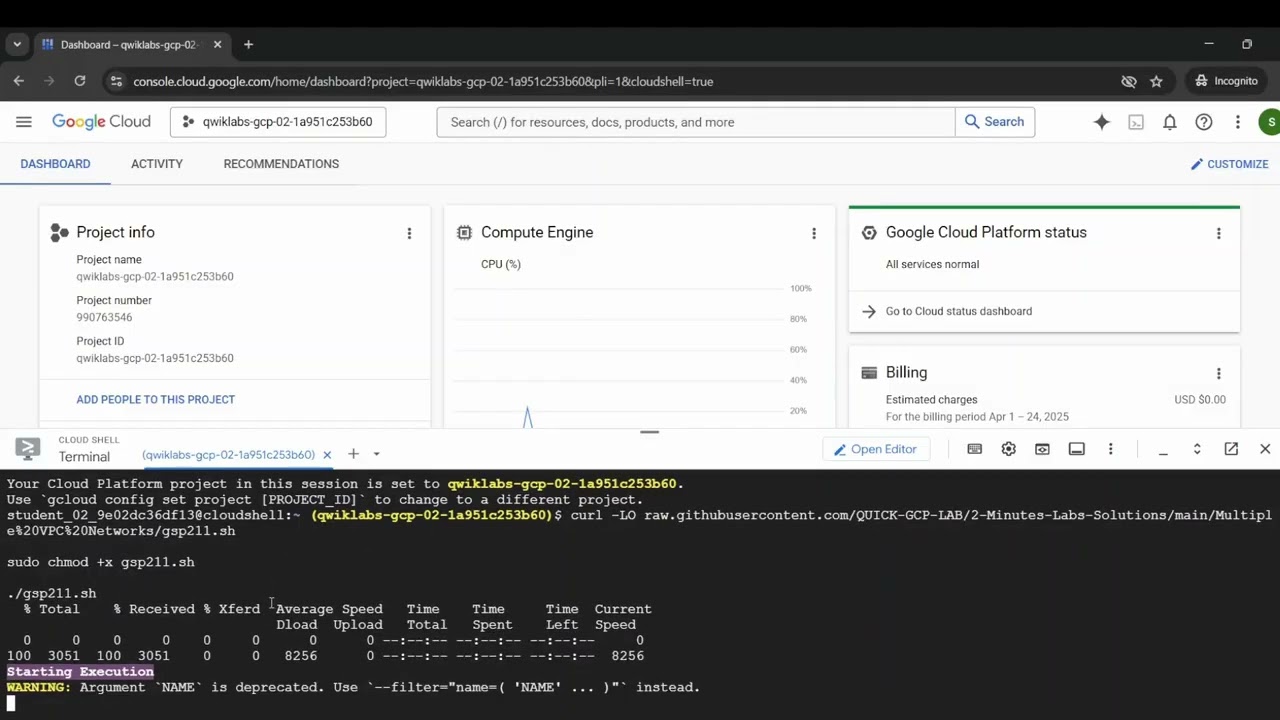
Task: Bookmark this page with the star icon
Action: [1156, 81]
